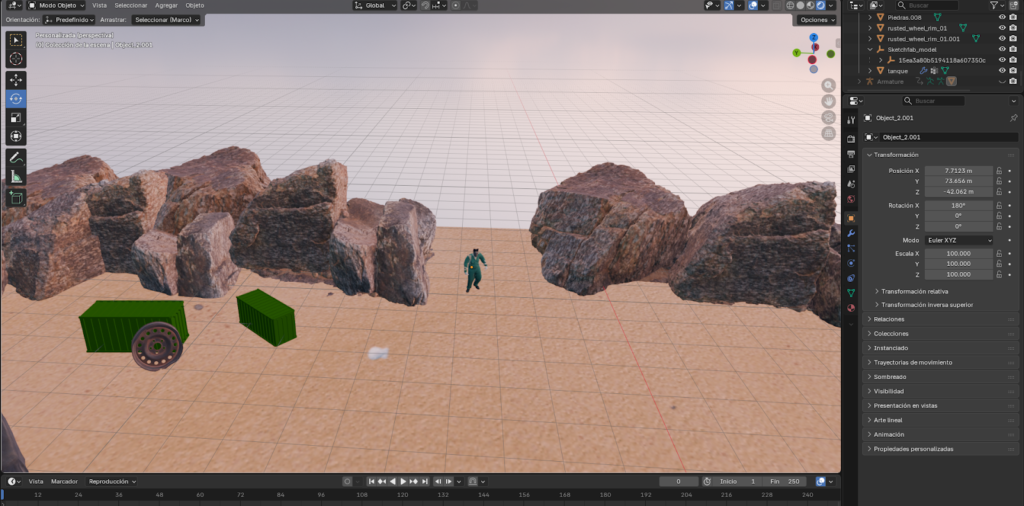This screenshot has width=1024, height=506.
Task: Open the Agregar menu
Action: click(x=166, y=5)
